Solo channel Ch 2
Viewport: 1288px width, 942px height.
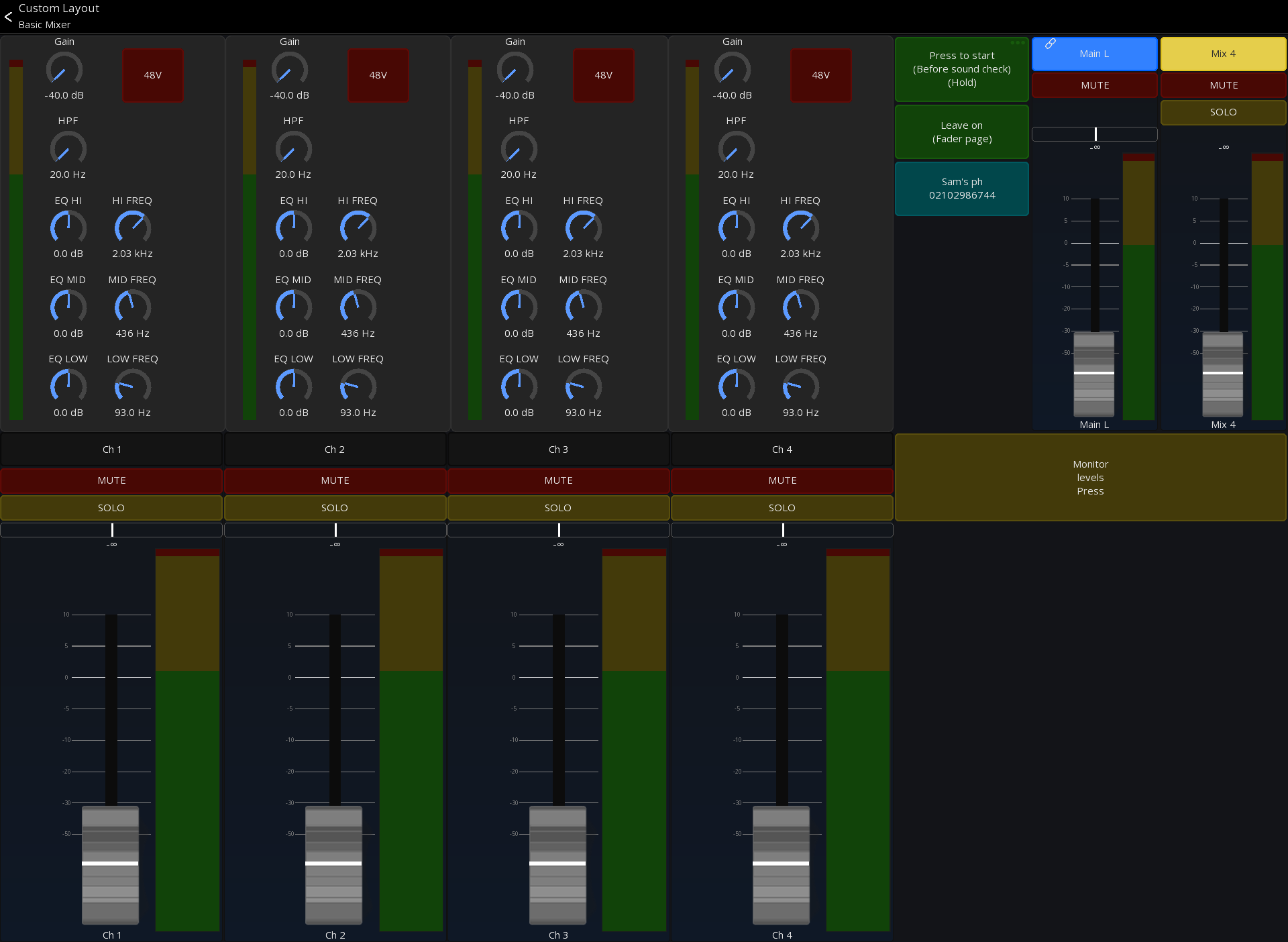[335, 508]
